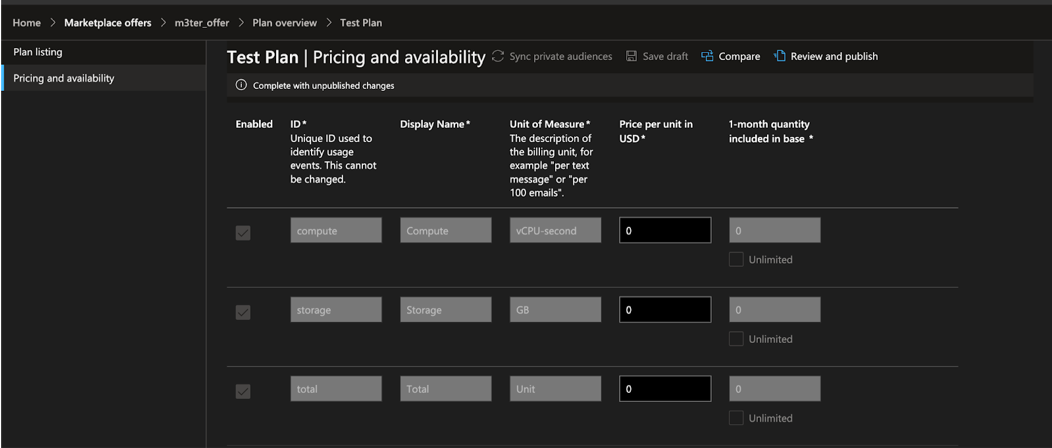Toggle the Enabled checkbox for compute row
This screenshot has height=448, width=1052.
tap(243, 232)
